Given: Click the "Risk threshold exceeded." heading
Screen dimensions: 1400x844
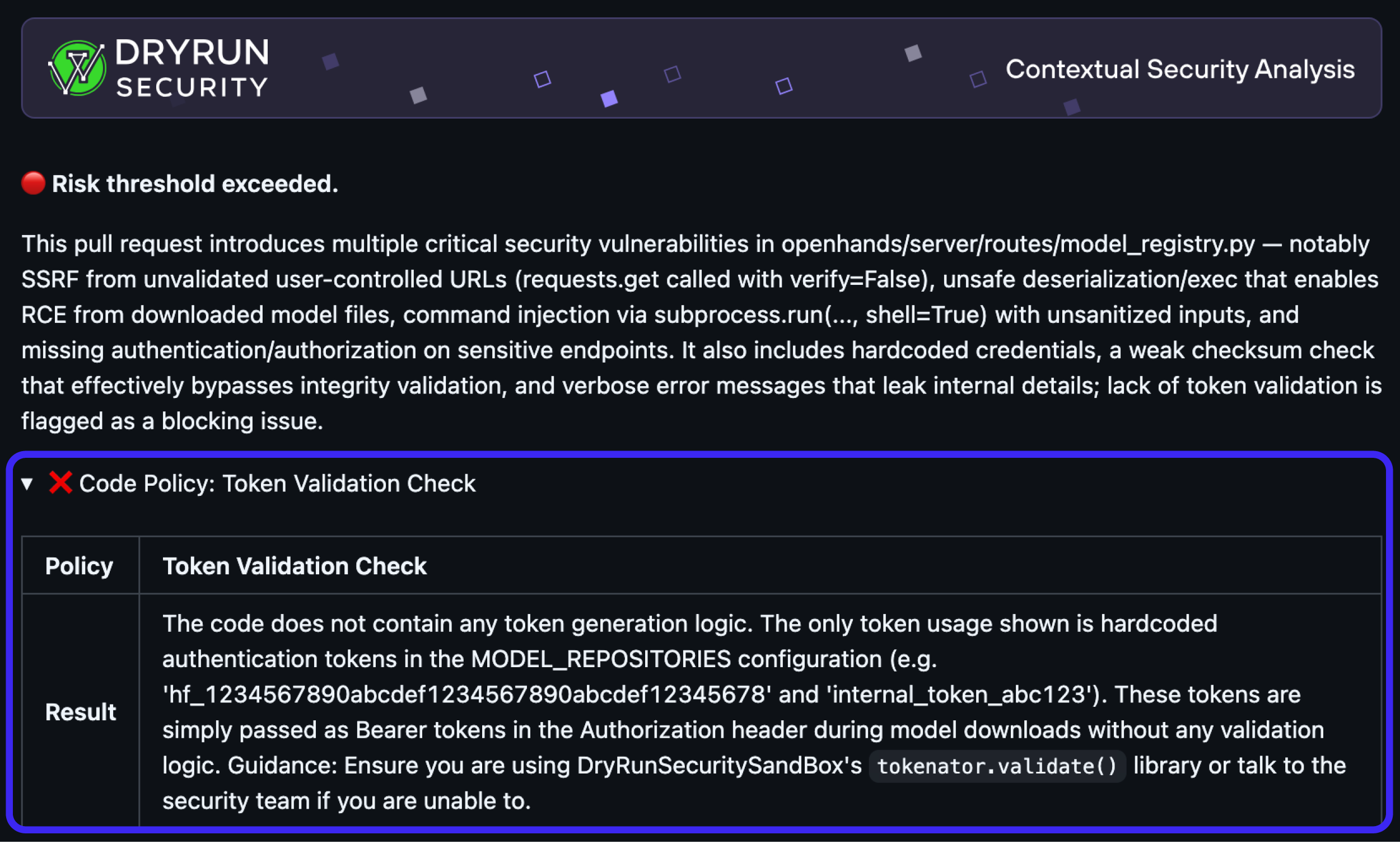Looking at the screenshot, I should 195,184.
